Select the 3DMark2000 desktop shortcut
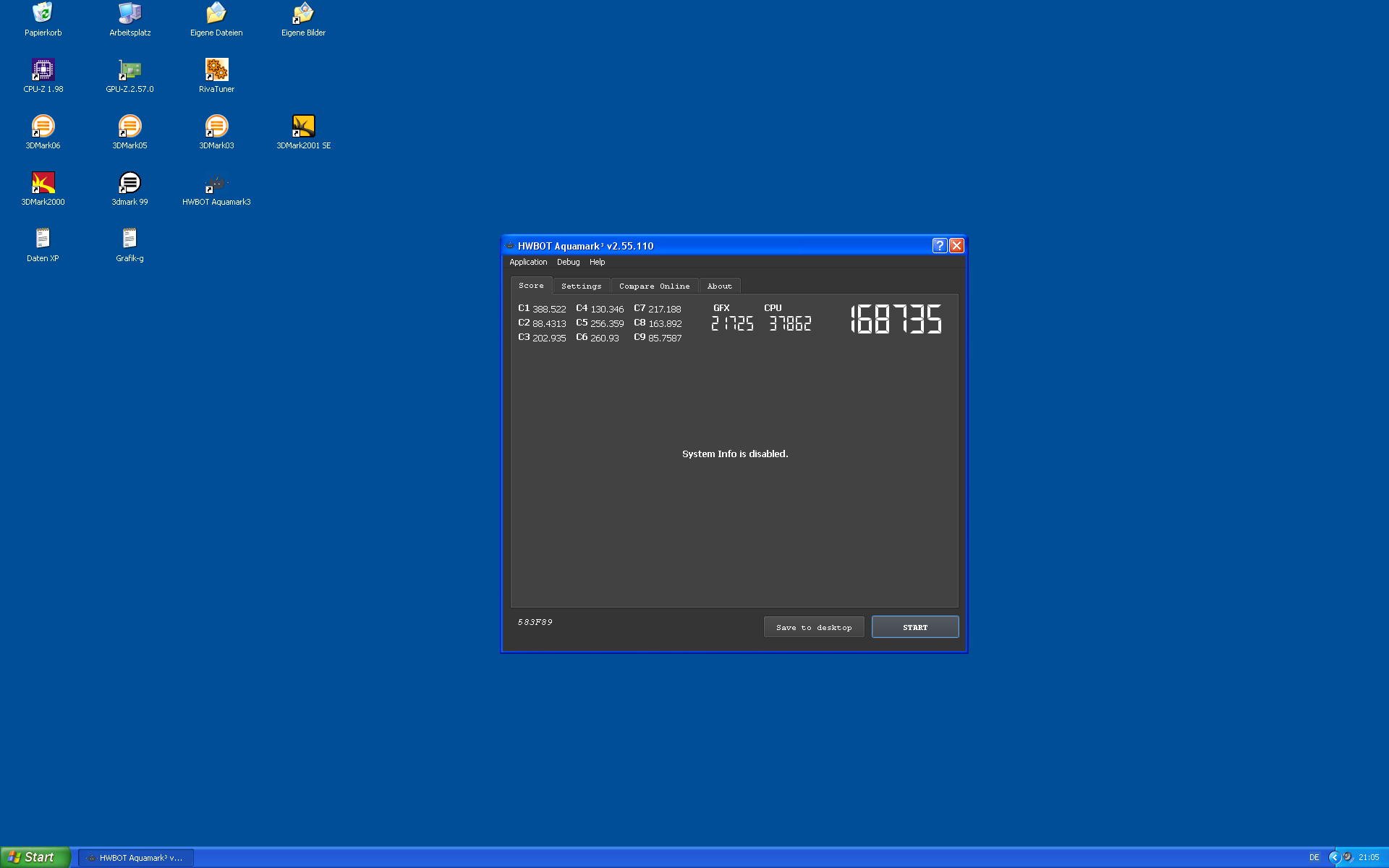This screenshot has width=1389, height=868. [43, 189]
